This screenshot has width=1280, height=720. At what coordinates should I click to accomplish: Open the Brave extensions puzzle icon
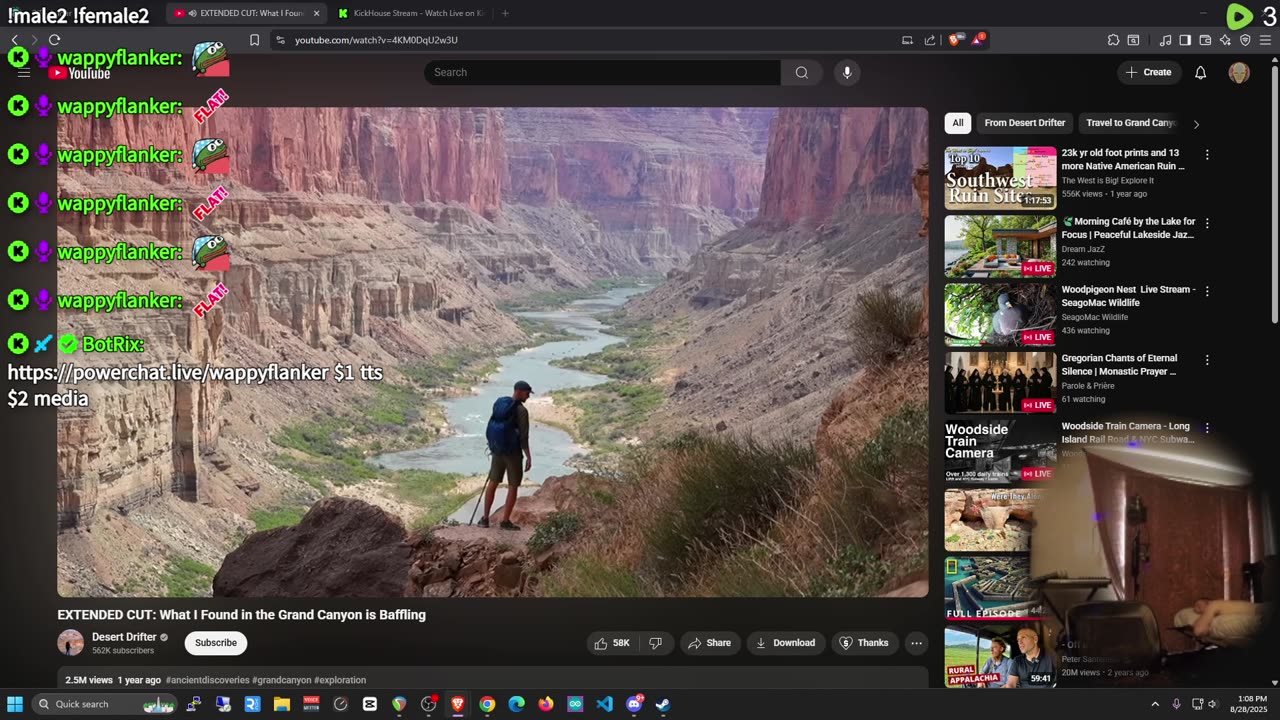(x=1113, y=40)
